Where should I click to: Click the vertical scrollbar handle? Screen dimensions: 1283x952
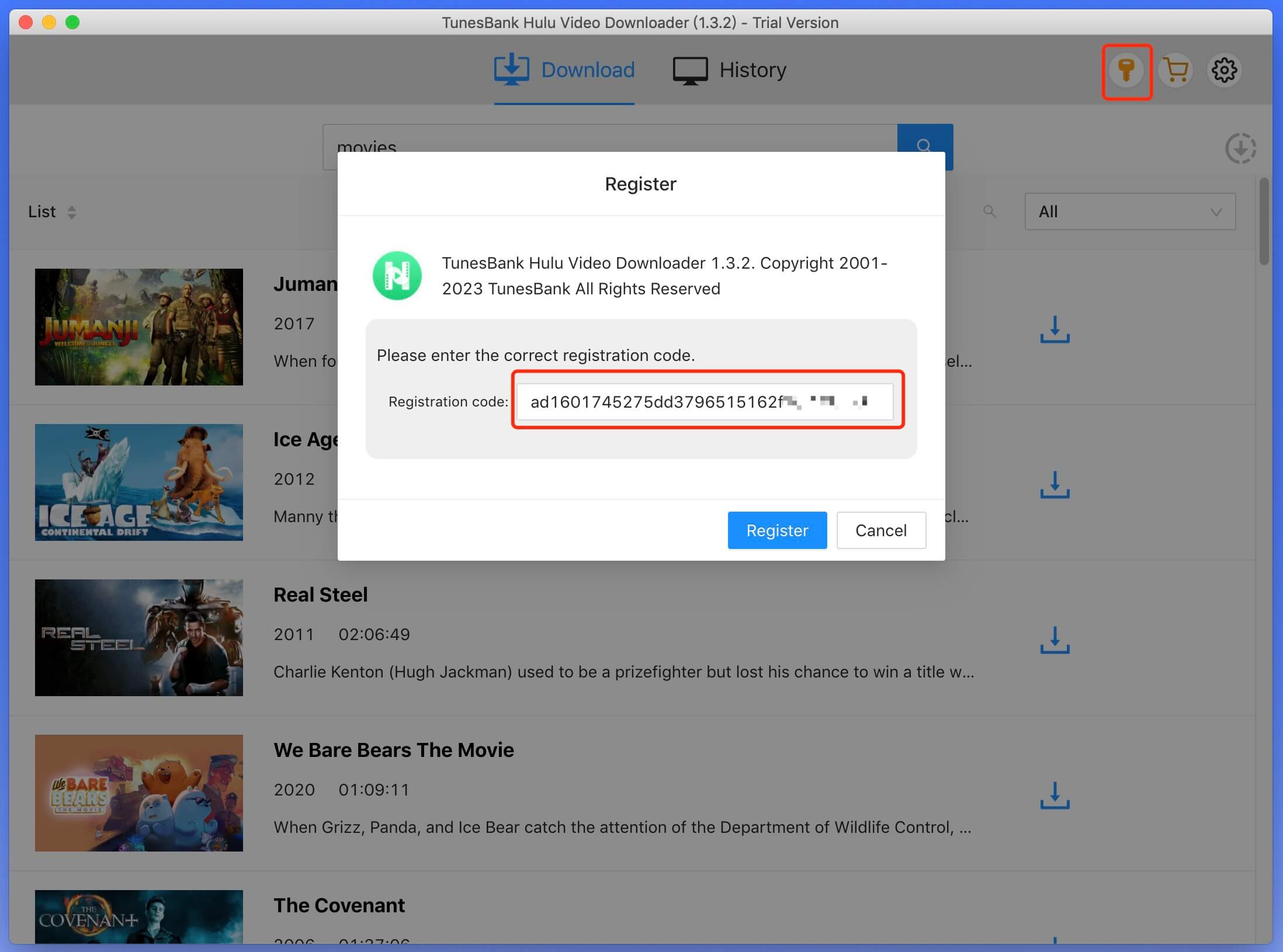coord(1264,221)
